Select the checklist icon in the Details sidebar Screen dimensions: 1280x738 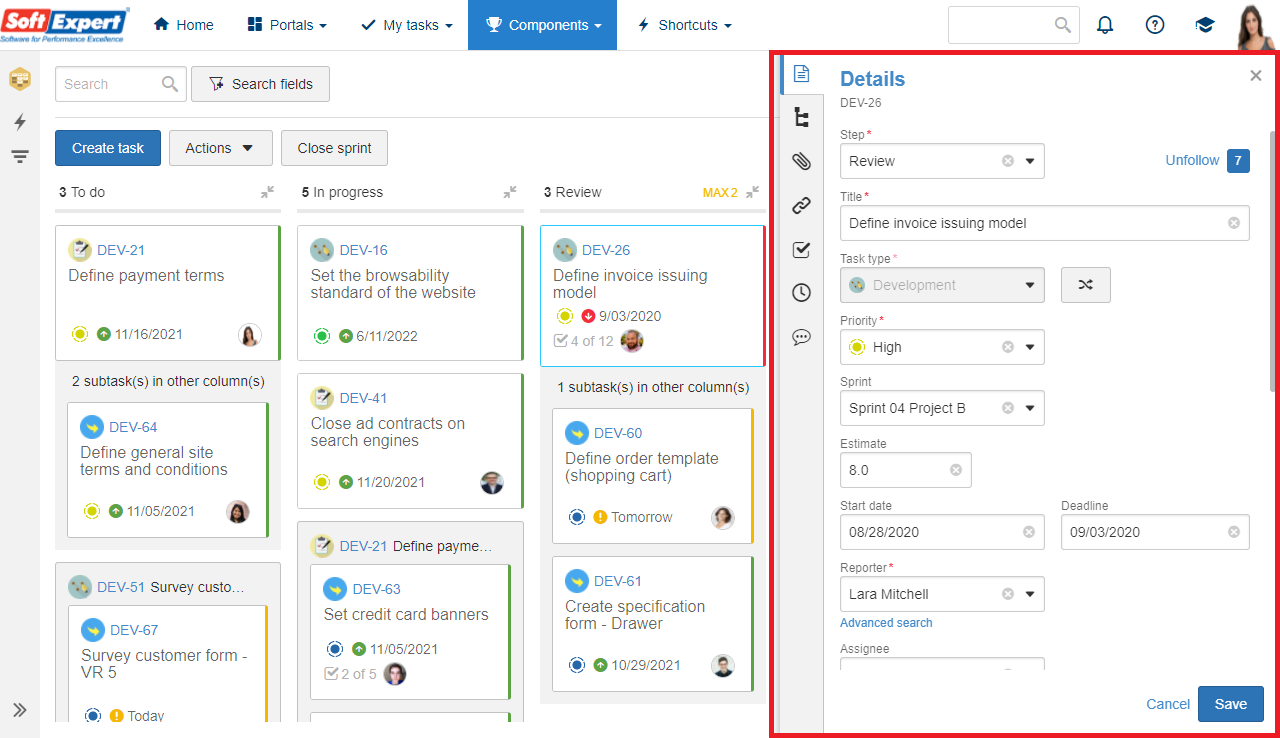[801, 249]
